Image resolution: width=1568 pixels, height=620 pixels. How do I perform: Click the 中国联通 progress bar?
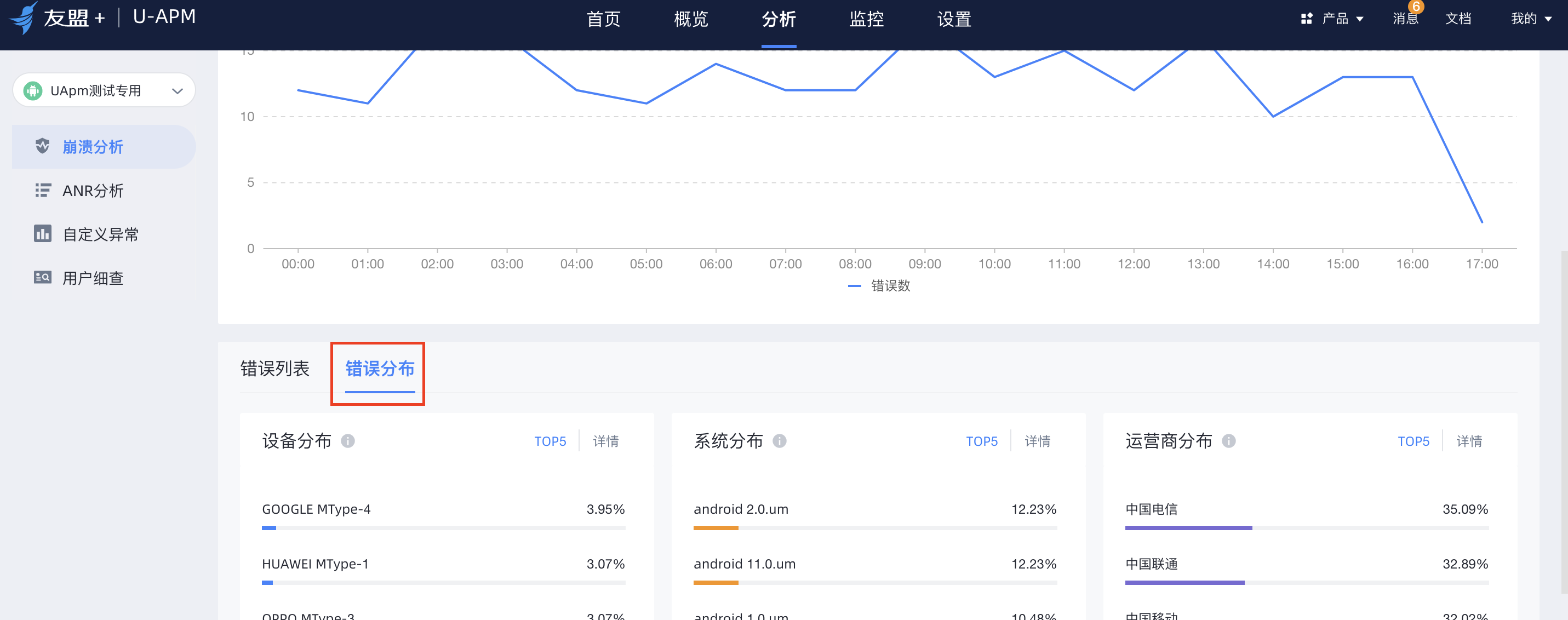[x=1306, y=582]
